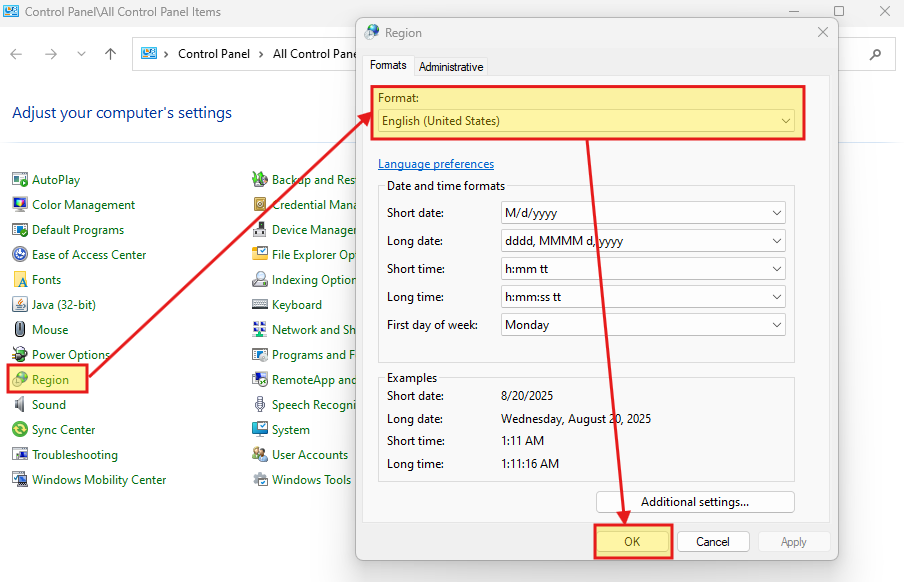Select the Formats tab

click(388, 65)
